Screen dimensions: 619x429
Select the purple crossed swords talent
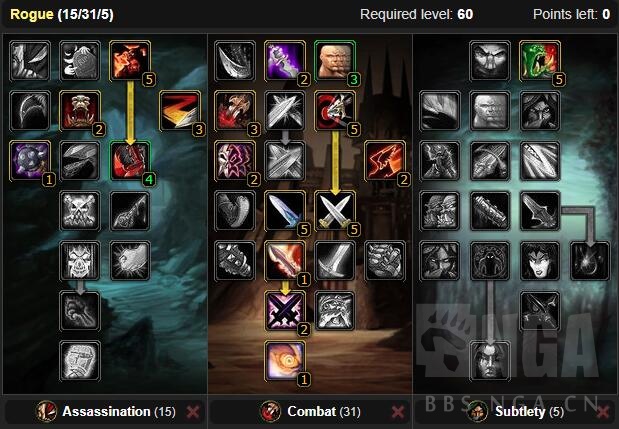285,311
